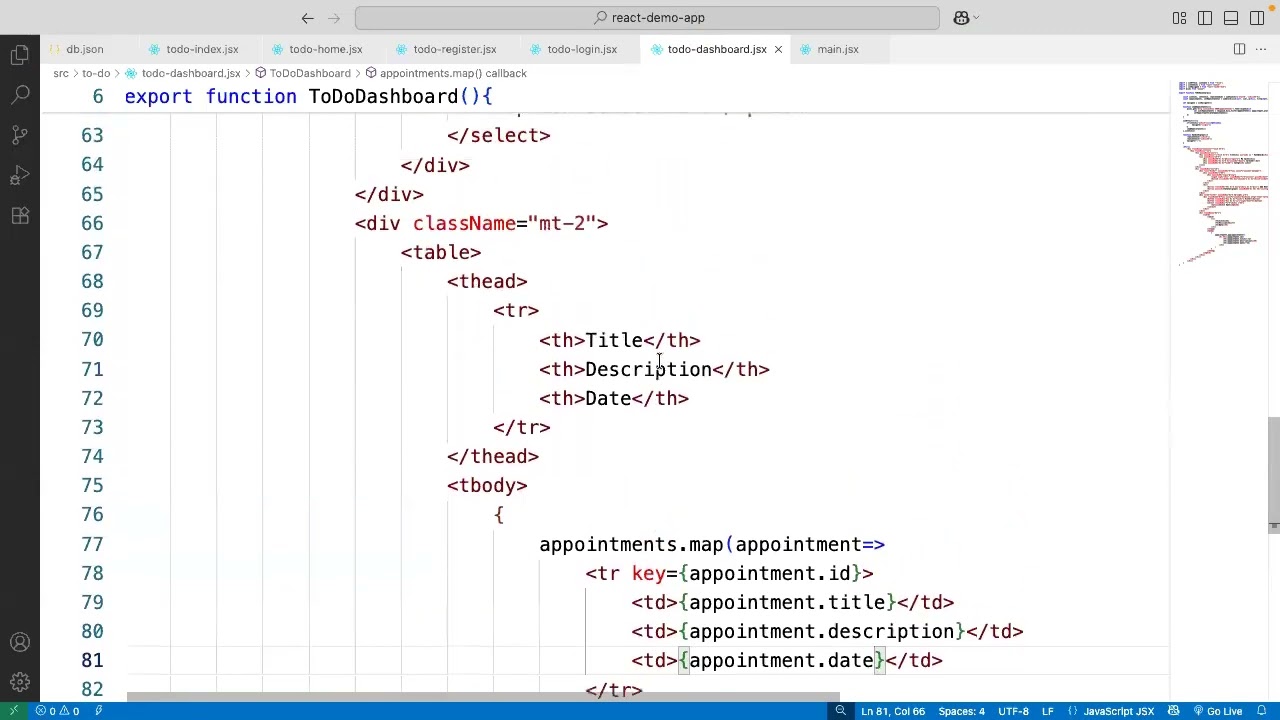Click the status bar magnifier zoom icon
This screenshot has width=1280, height=720.
click(840, 711)
